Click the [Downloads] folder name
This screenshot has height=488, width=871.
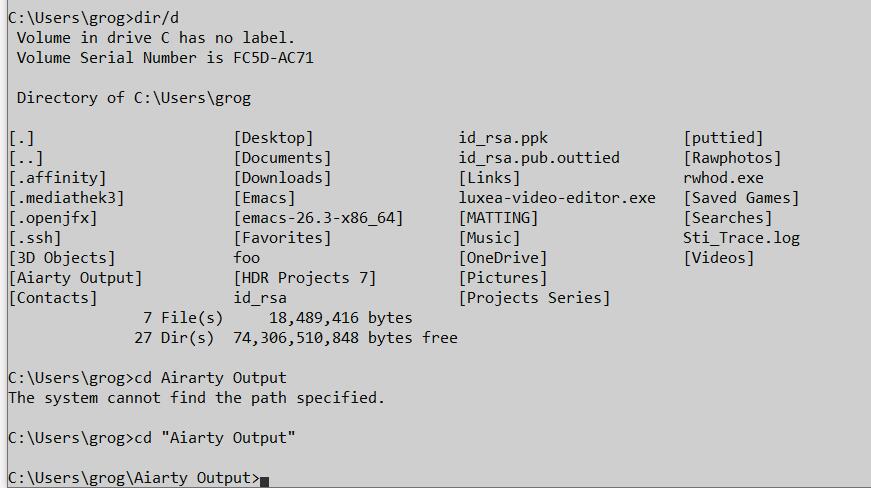pyautogui.click(x=282, y=178)
